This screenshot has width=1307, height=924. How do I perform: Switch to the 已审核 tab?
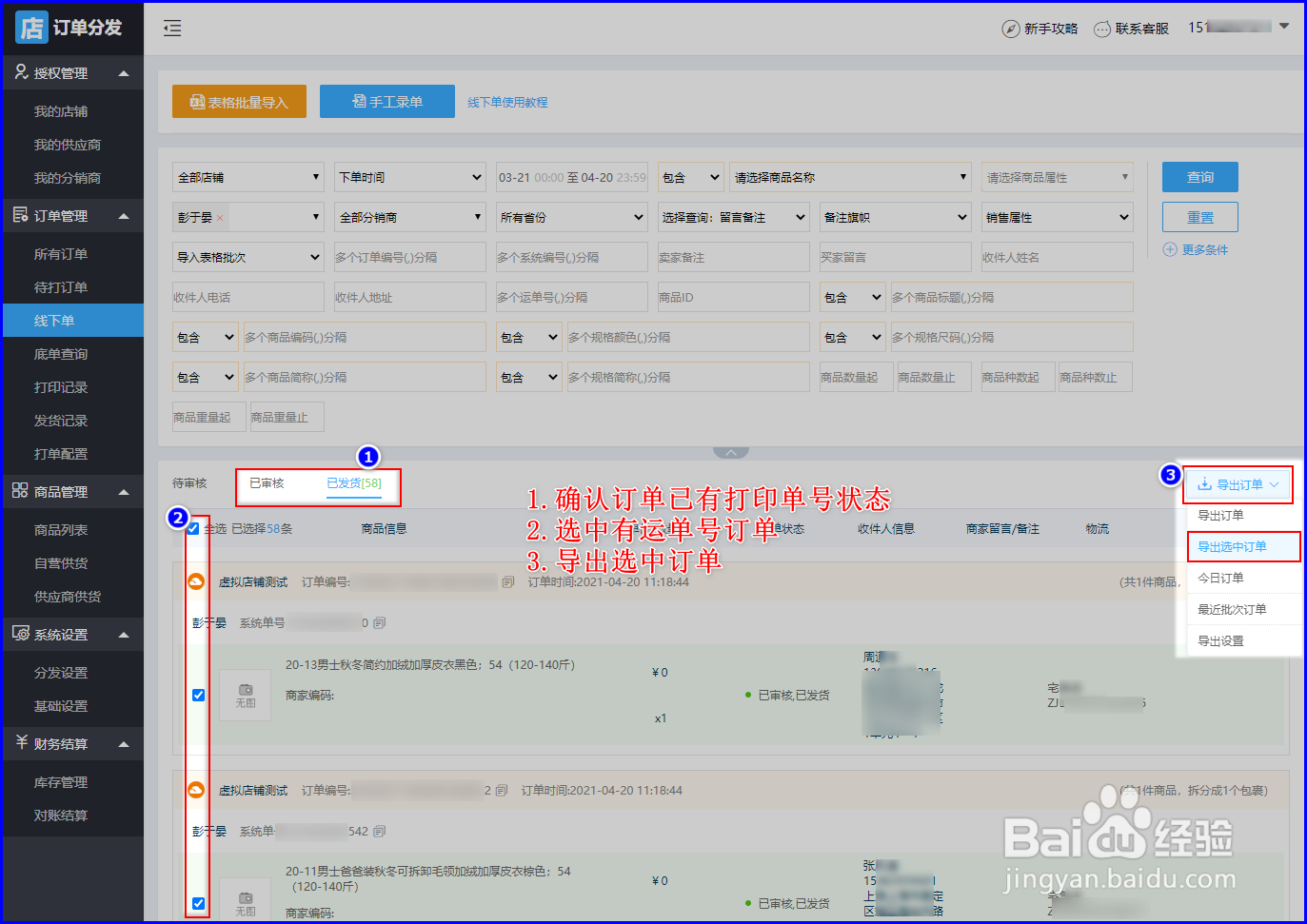click(x=269, y=482)
